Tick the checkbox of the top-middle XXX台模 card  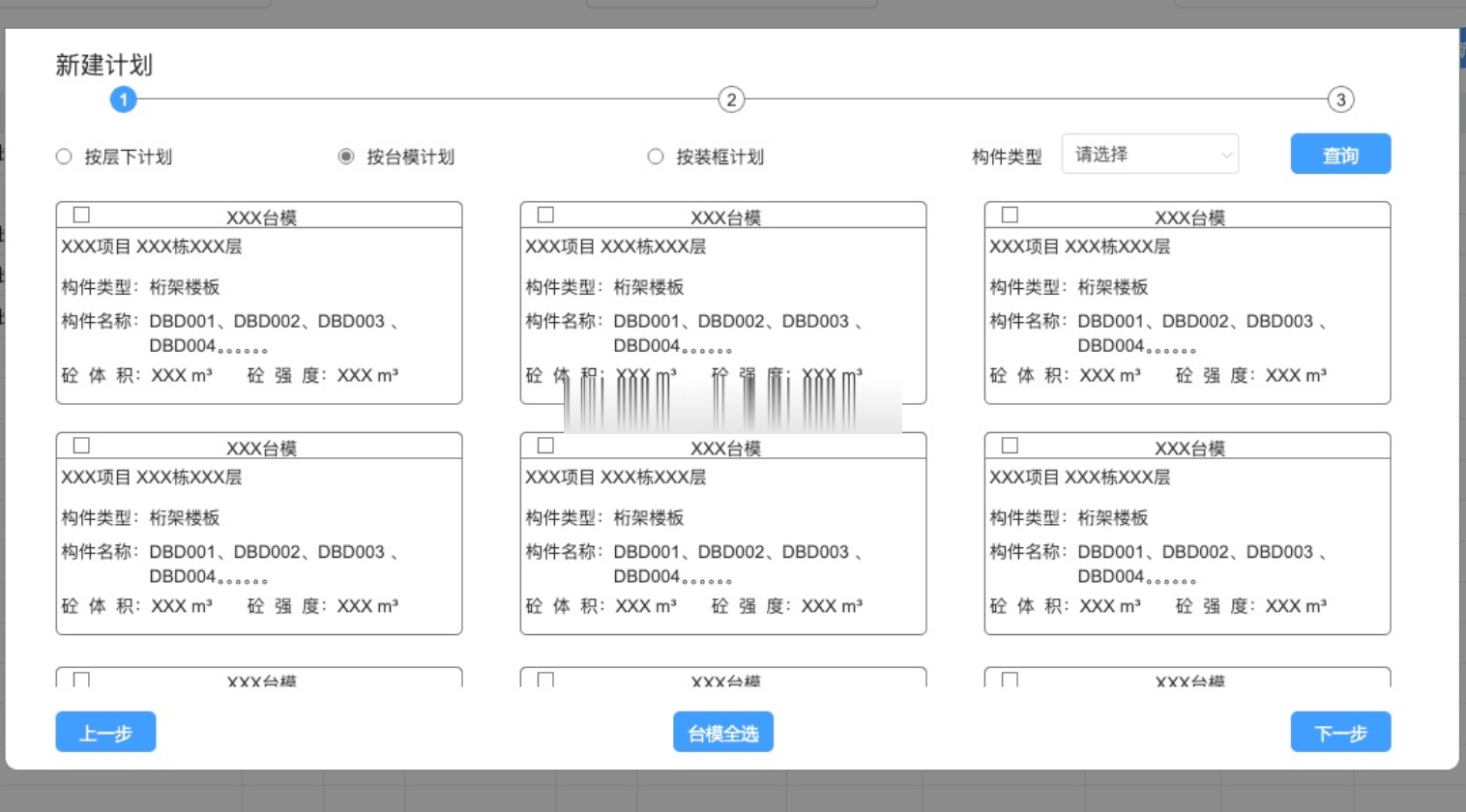[545, 215]
